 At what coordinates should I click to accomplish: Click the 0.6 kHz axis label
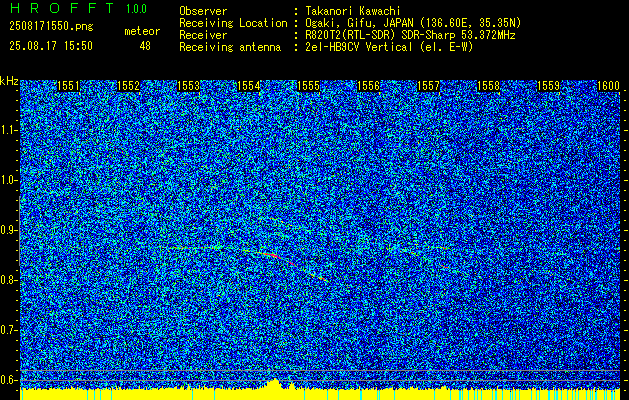click(8, 380)
